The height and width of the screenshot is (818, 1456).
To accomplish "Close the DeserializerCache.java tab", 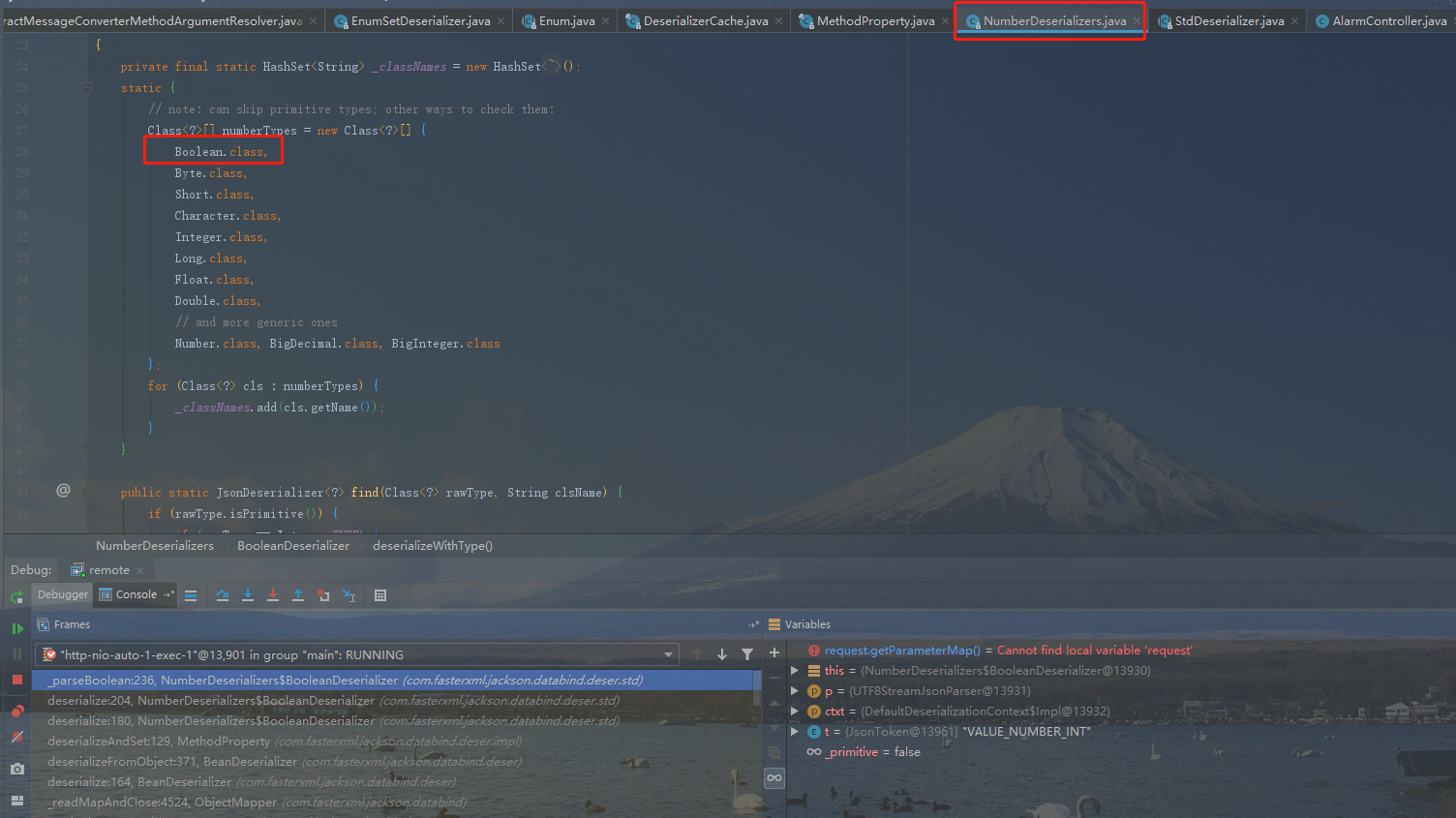I will [x=779, y=20].
